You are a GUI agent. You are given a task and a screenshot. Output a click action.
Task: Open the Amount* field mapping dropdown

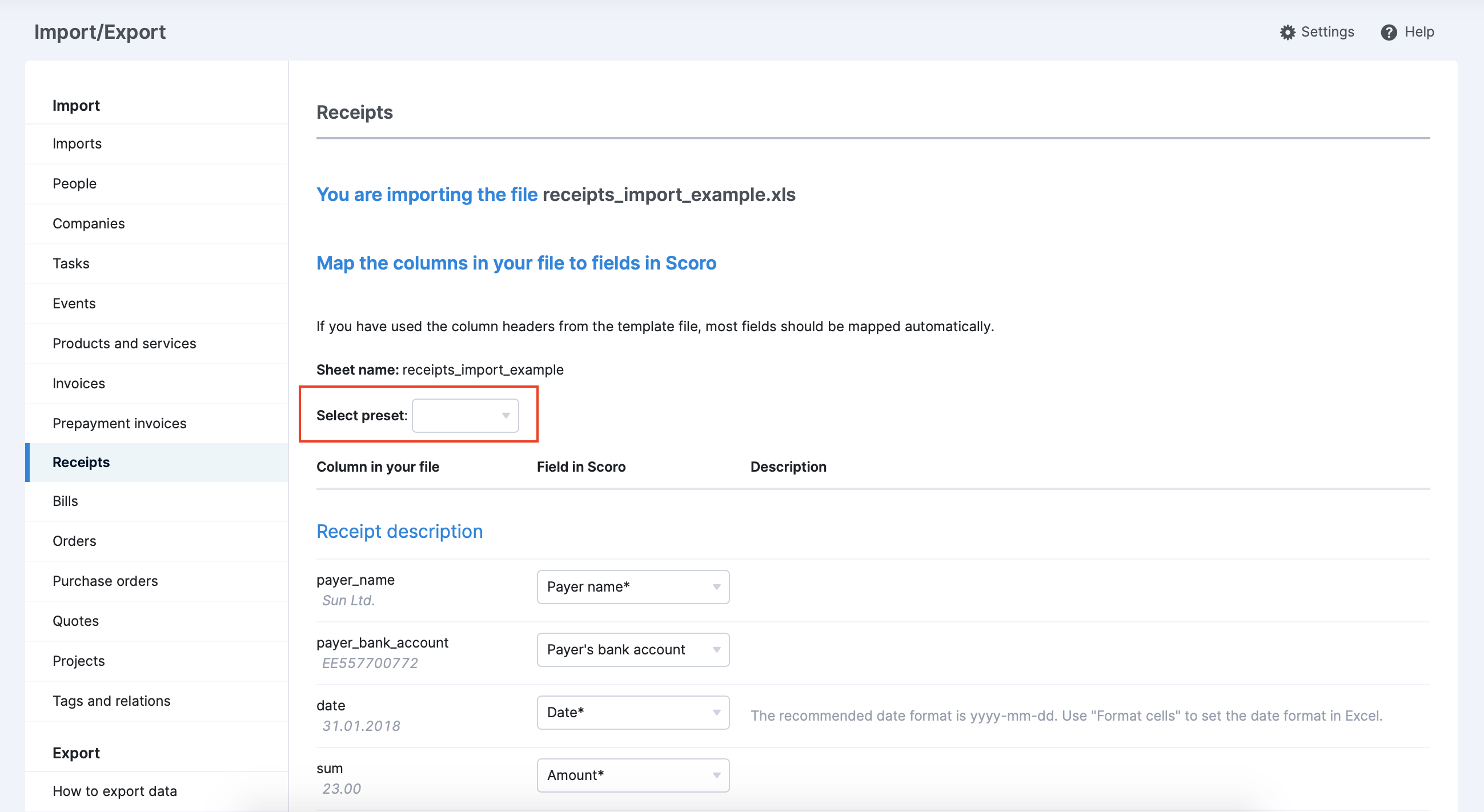click(x=633, y=775)
